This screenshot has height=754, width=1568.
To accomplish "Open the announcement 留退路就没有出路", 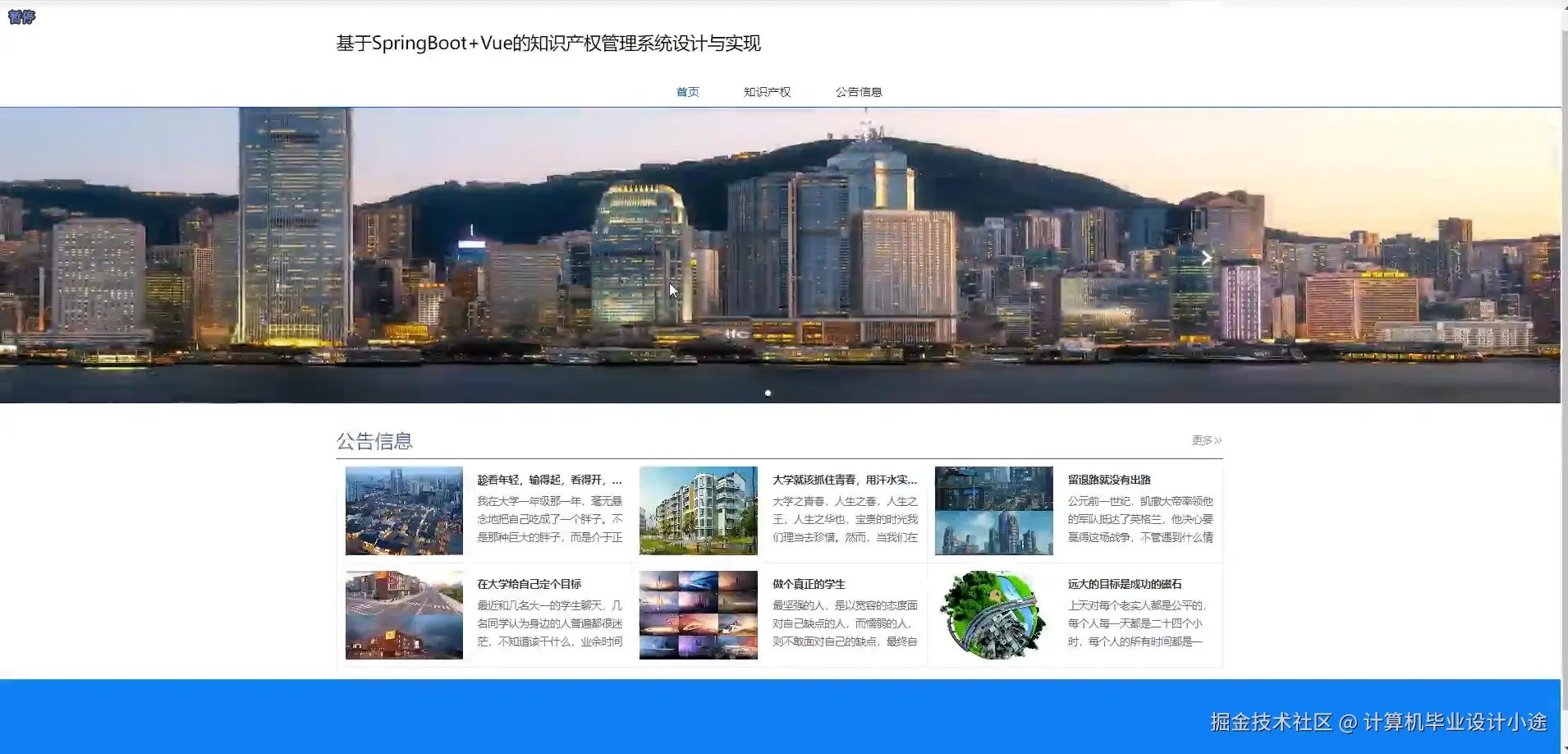I will [x=1112, y=479].
